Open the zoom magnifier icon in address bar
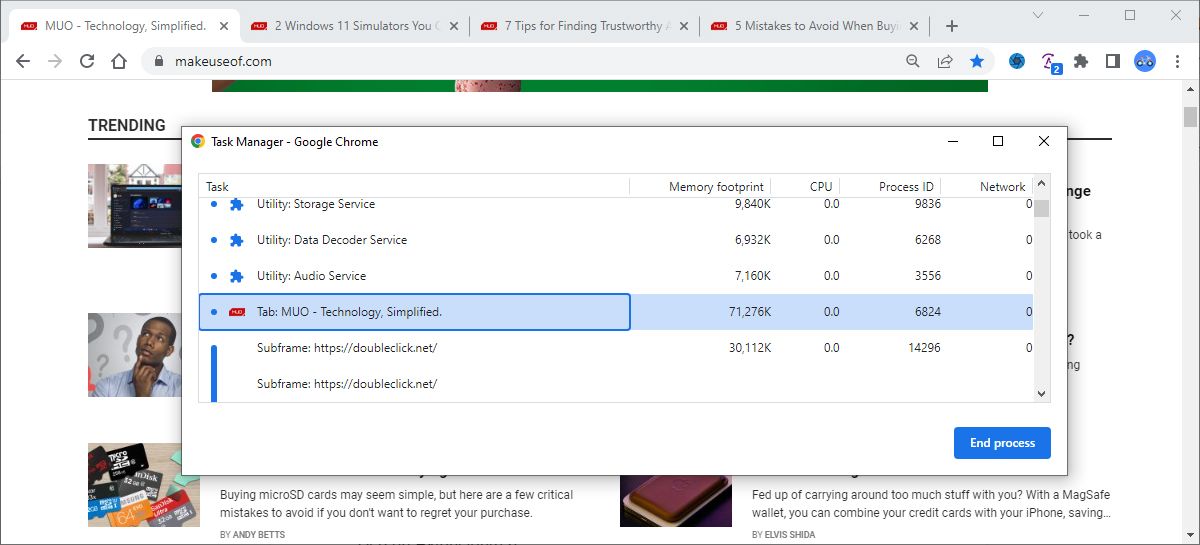The image size is (1200, 545). [x=913, y=61]
